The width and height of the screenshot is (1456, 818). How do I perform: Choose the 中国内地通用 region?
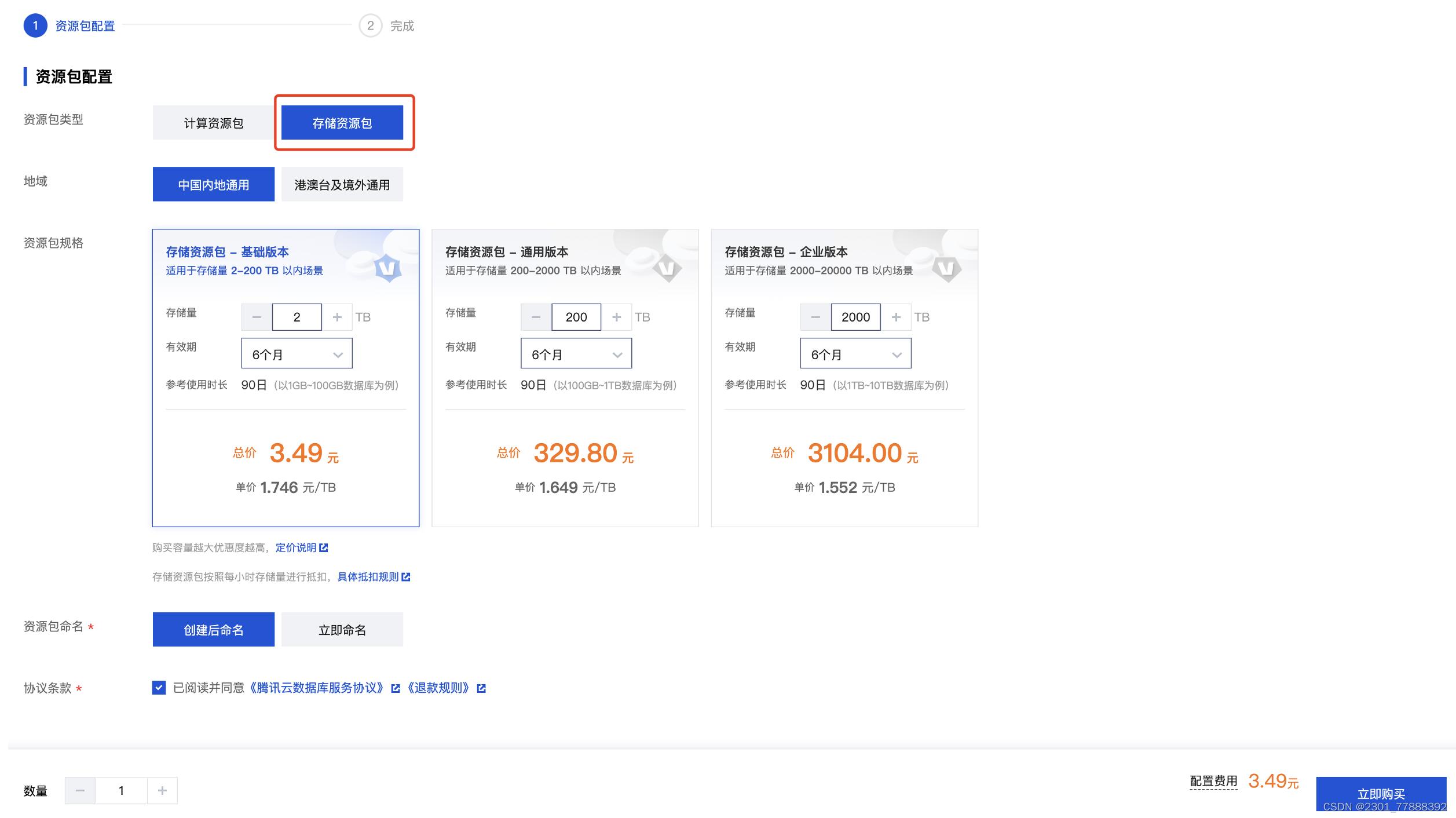(213, 185)
